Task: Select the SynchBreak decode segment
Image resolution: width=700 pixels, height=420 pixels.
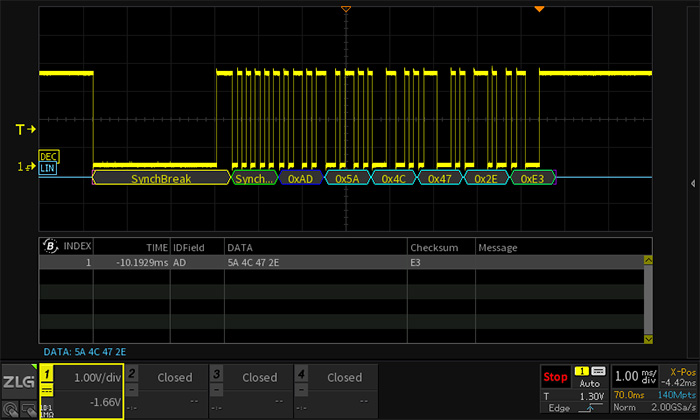Action: [160, 178]
